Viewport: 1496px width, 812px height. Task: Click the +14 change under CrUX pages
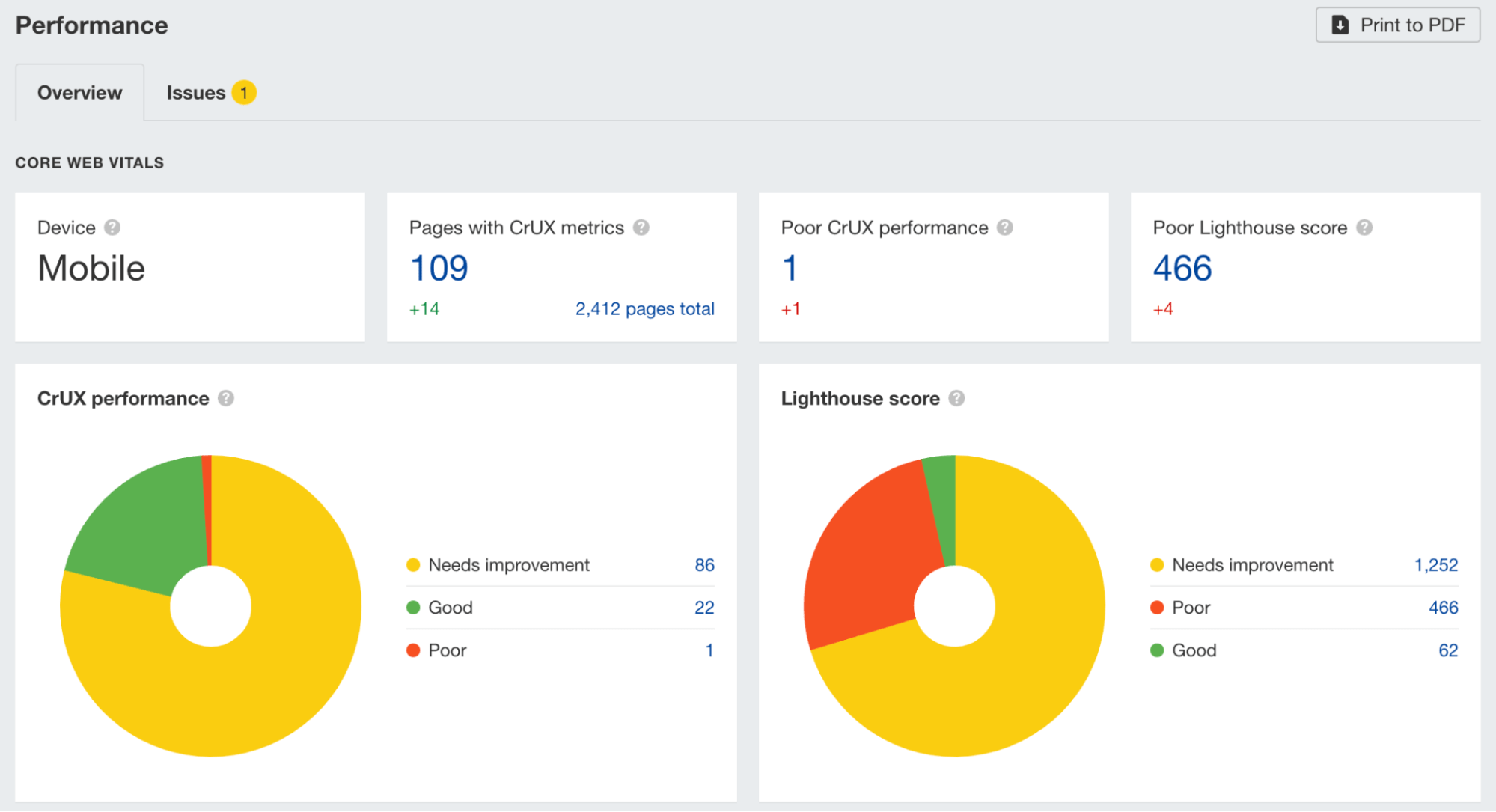click(x=424, y=309)
